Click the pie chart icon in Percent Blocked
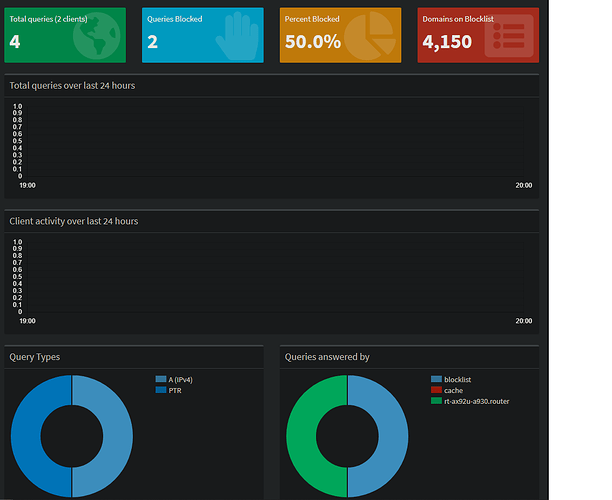This screenshot has height=500, width=612. click(x=370, y=36)
